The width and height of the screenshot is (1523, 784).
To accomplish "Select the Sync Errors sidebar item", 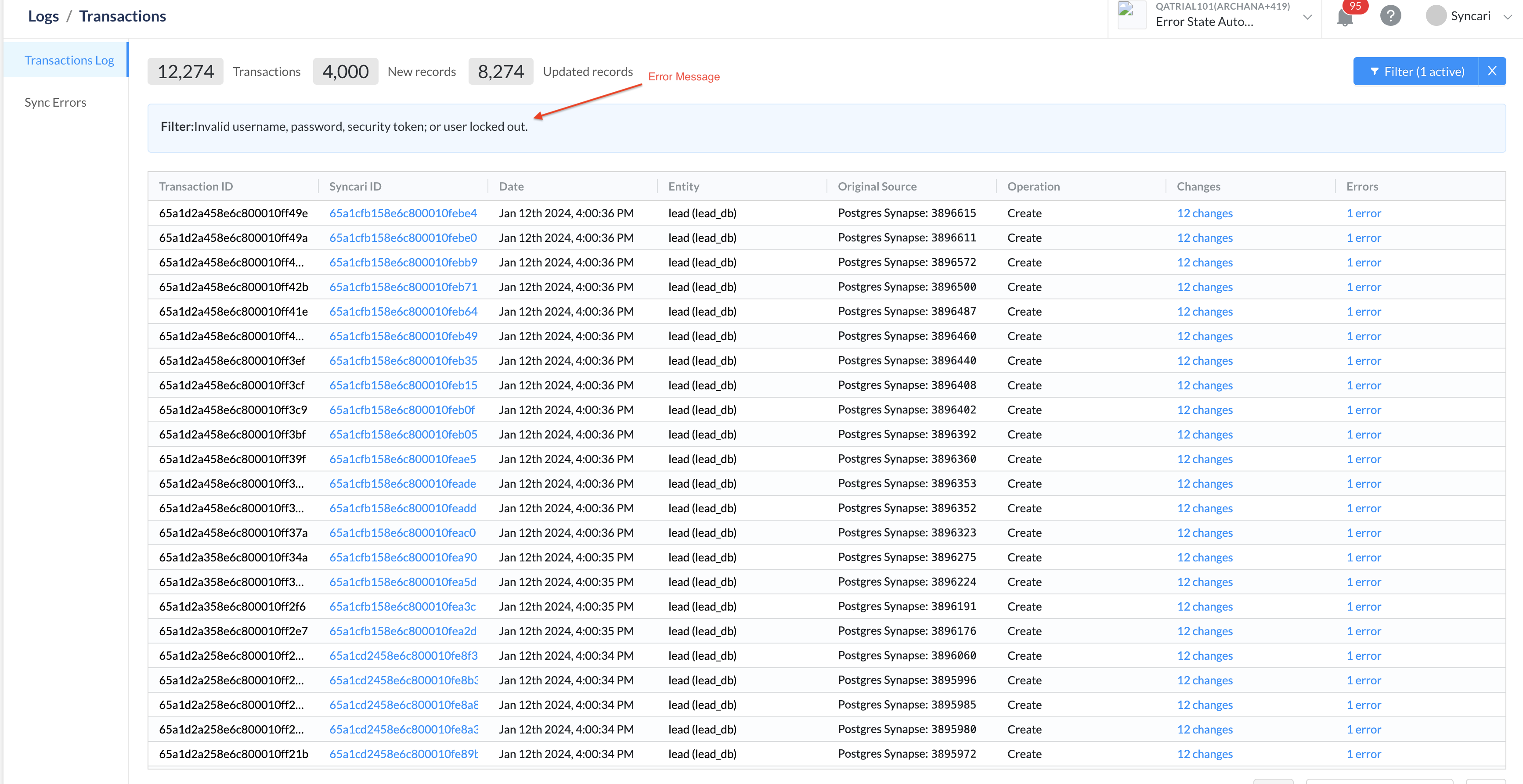I will coord(55,101).
